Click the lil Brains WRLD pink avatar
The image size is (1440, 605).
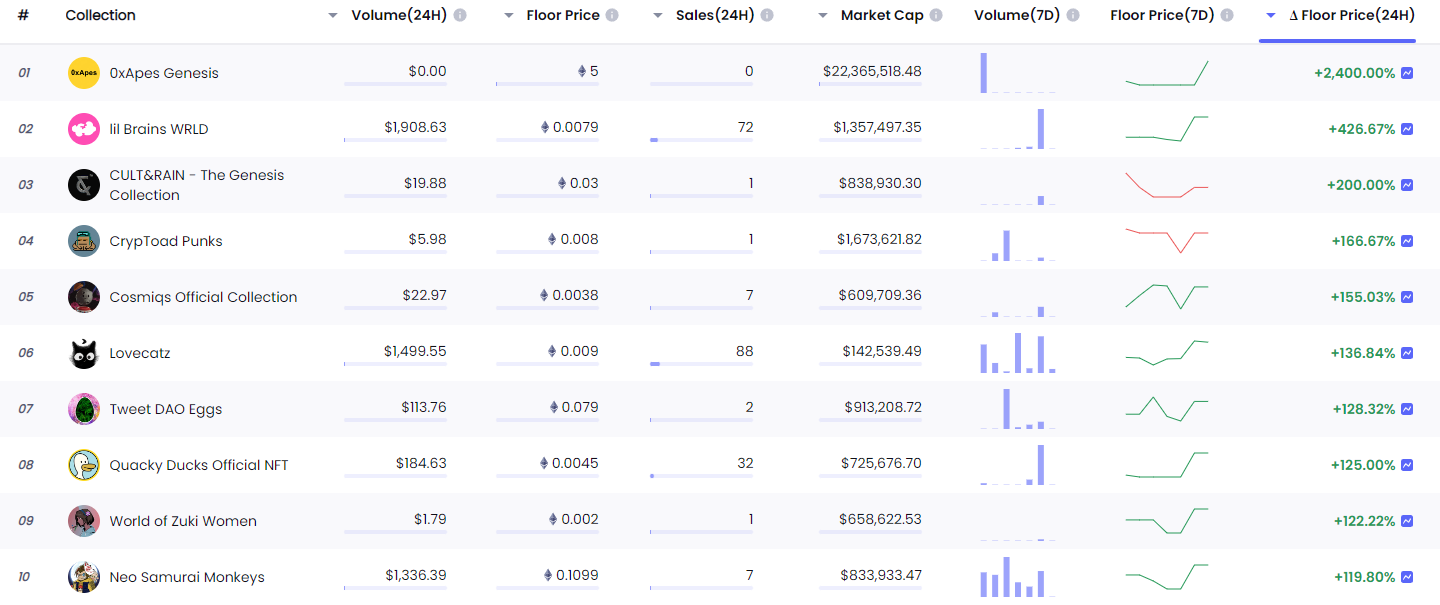(x=84, y=129)
